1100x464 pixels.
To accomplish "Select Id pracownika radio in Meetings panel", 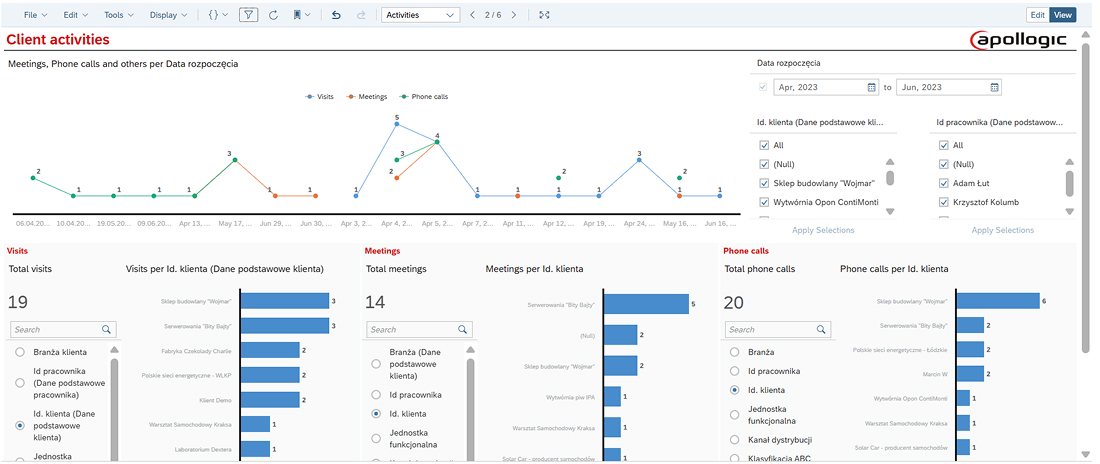I will [376, 395].
